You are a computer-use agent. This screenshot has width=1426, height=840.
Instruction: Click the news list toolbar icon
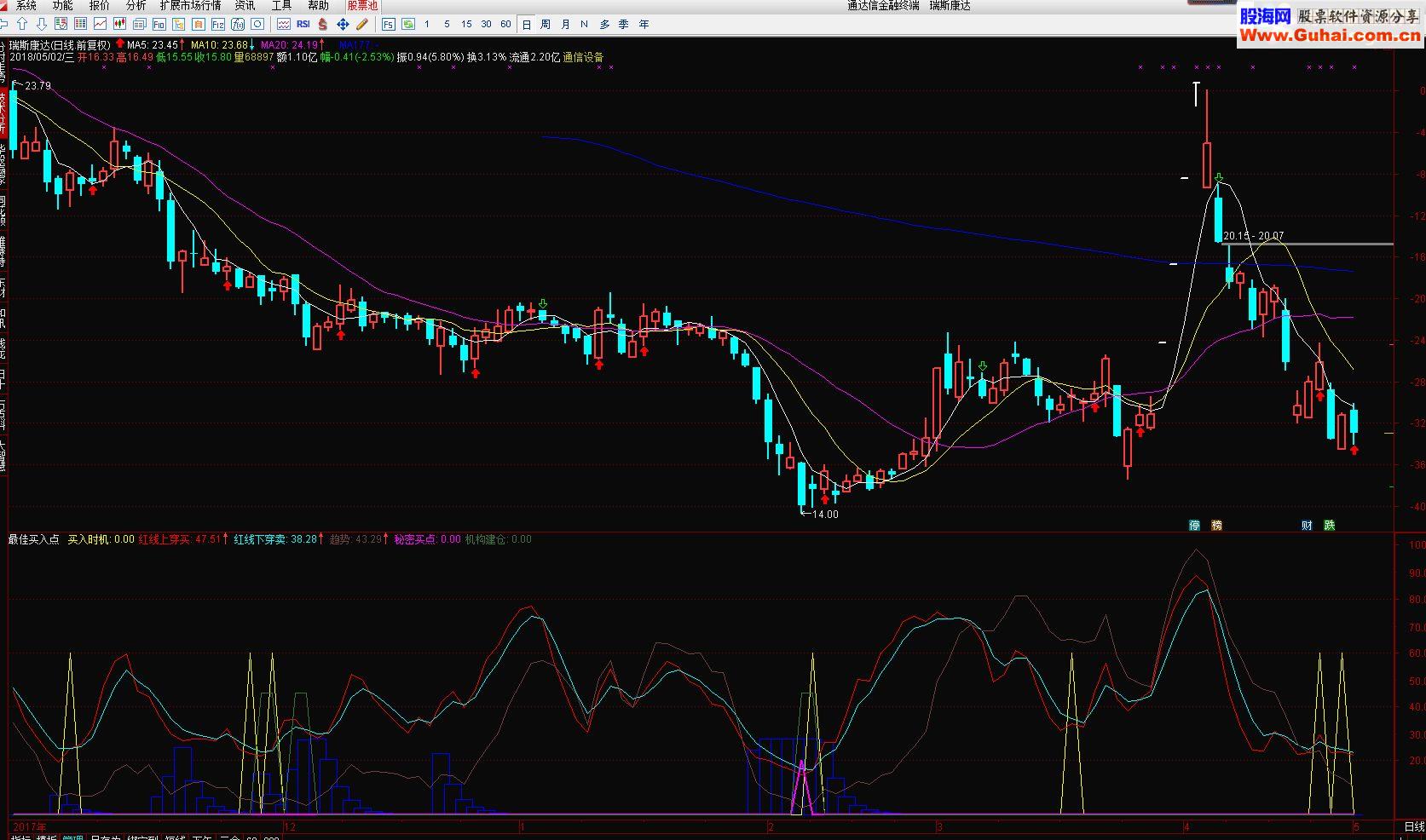[x=139, y=25]
